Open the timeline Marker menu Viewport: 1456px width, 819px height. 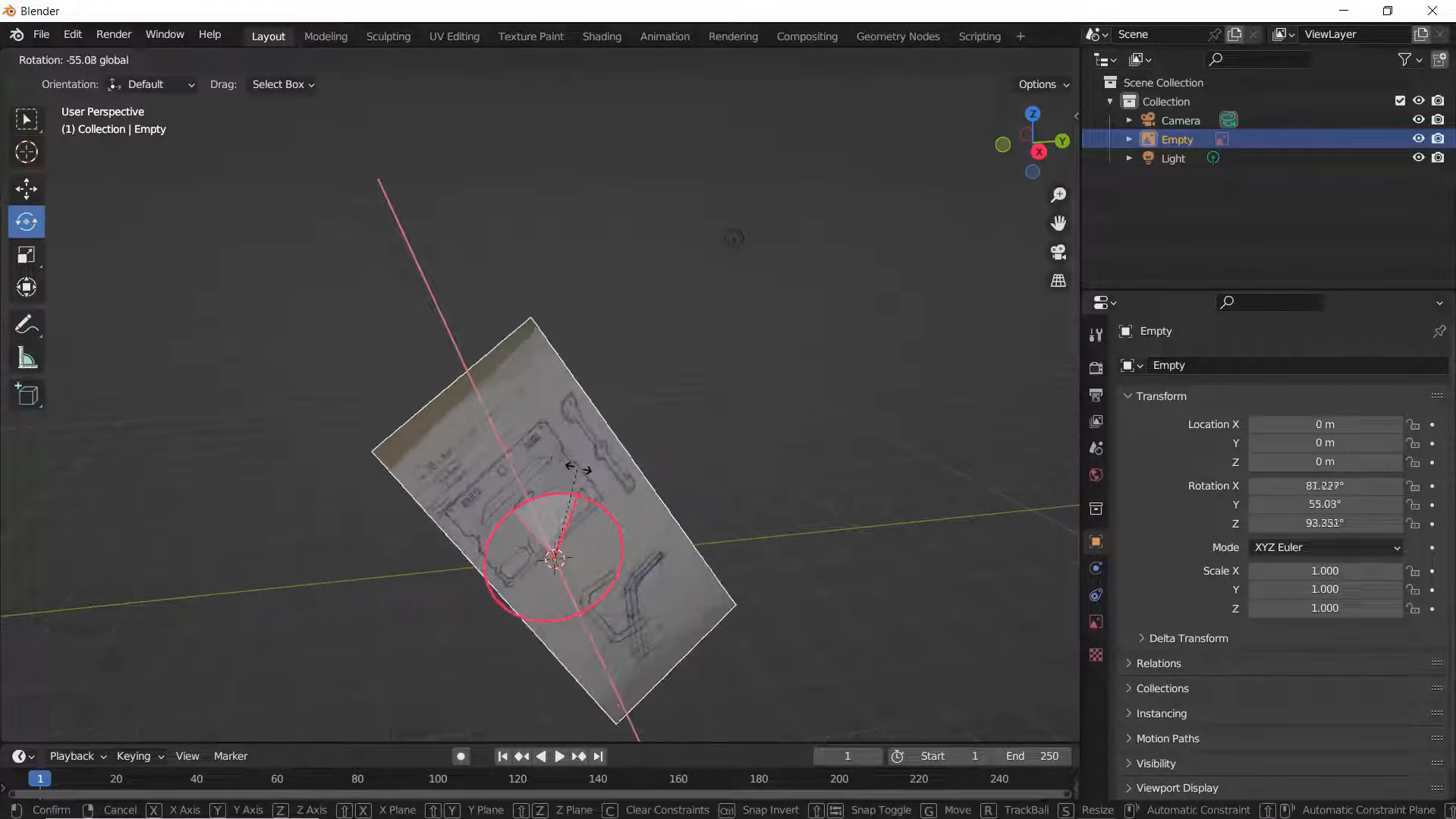[231, 756]
